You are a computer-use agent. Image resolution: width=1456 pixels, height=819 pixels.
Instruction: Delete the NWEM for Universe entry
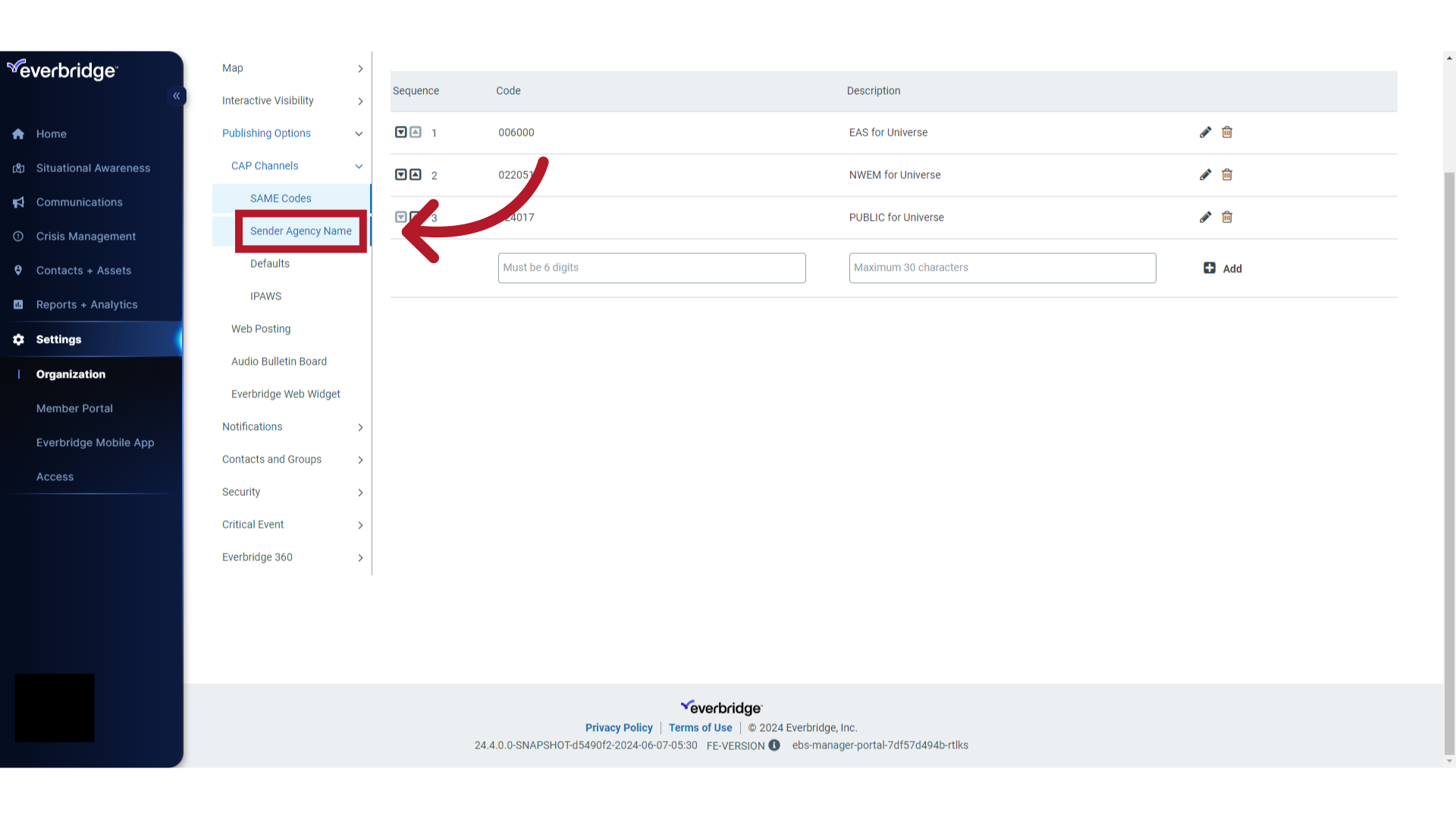coord(1227,174)
